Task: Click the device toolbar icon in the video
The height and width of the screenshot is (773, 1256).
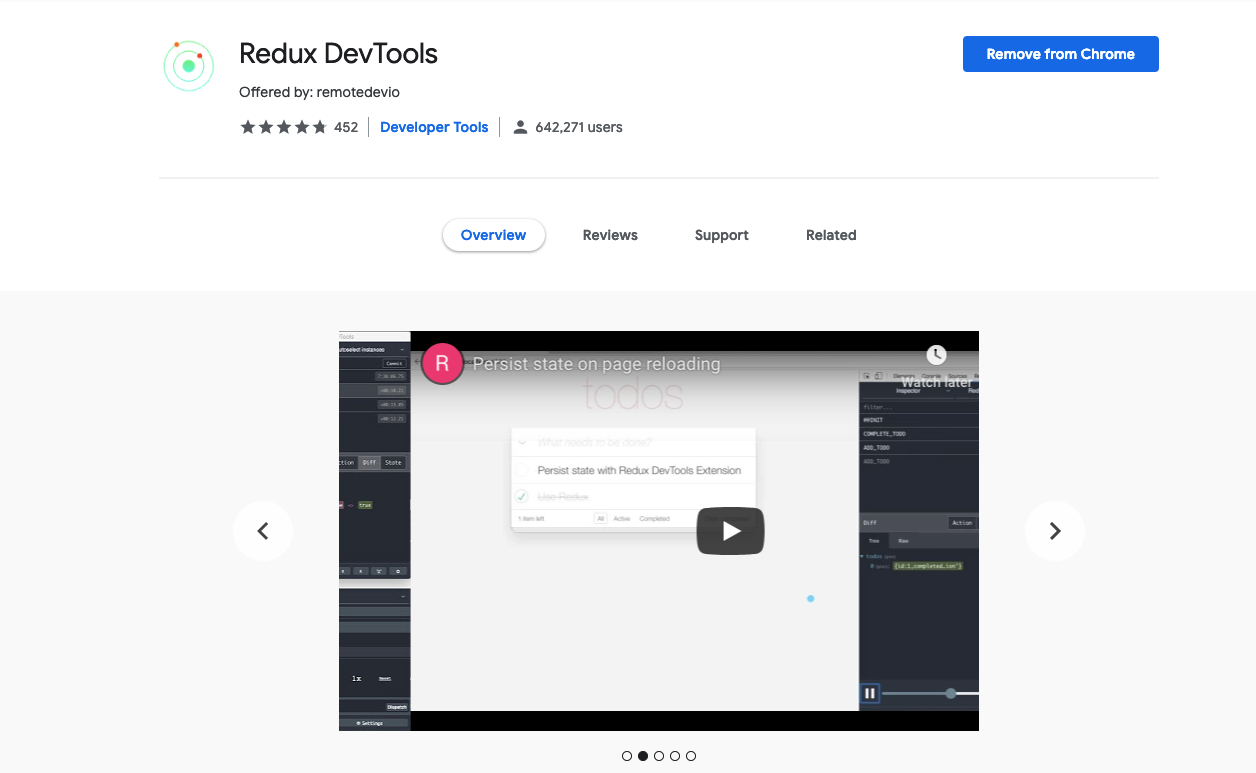Action: (x=877, y=376)
